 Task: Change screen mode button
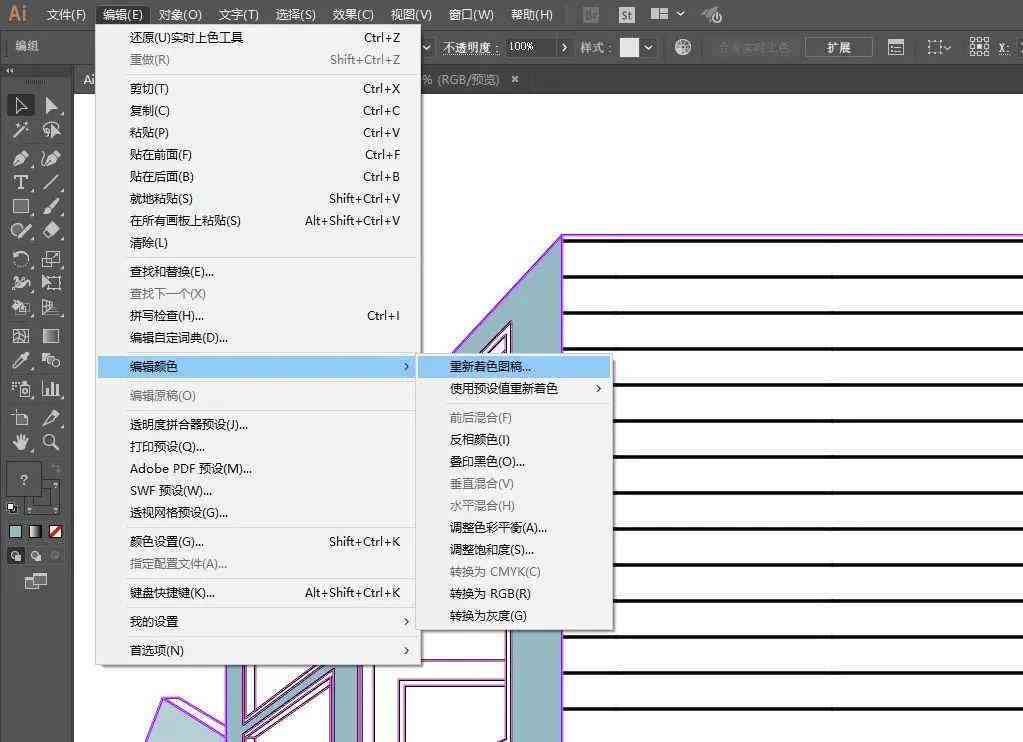click(x=35, y=581)
